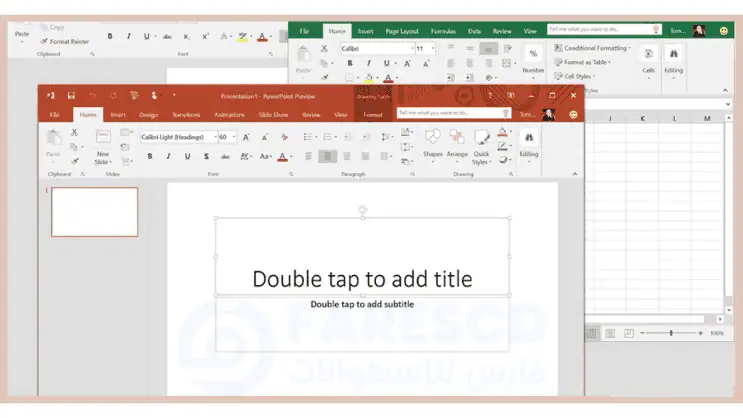Open PowerPoint Editing group button
Viewport: 743px width, 418px height.
point(529,146)
